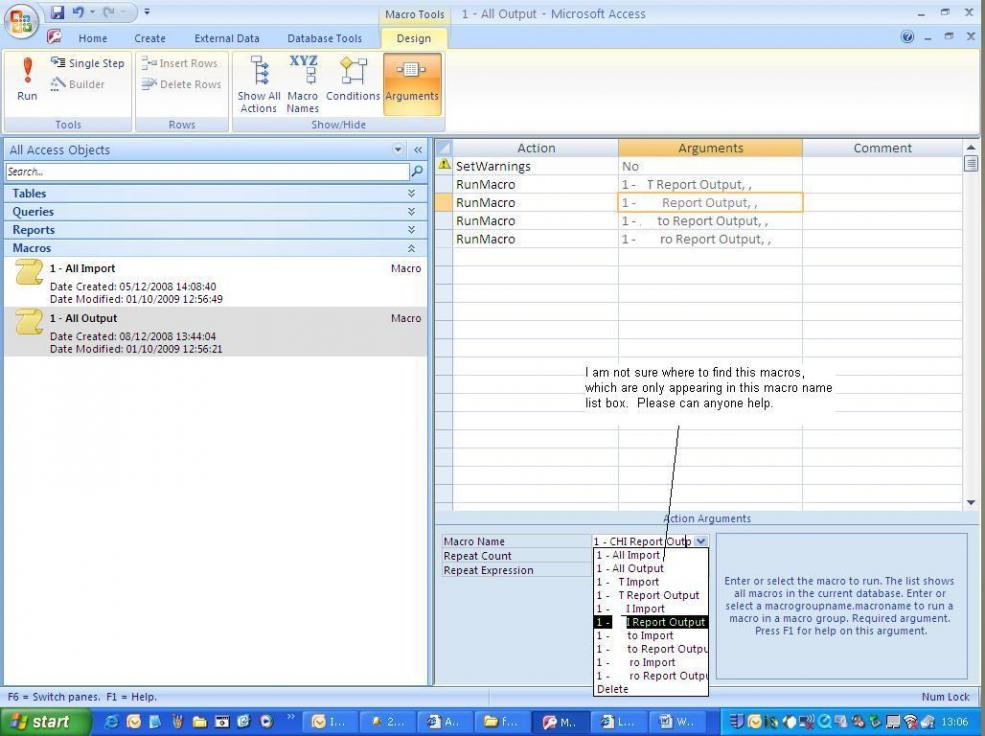The image size is (985, 736).
Task: Click the Run macro icon
Action: (27, 78)
